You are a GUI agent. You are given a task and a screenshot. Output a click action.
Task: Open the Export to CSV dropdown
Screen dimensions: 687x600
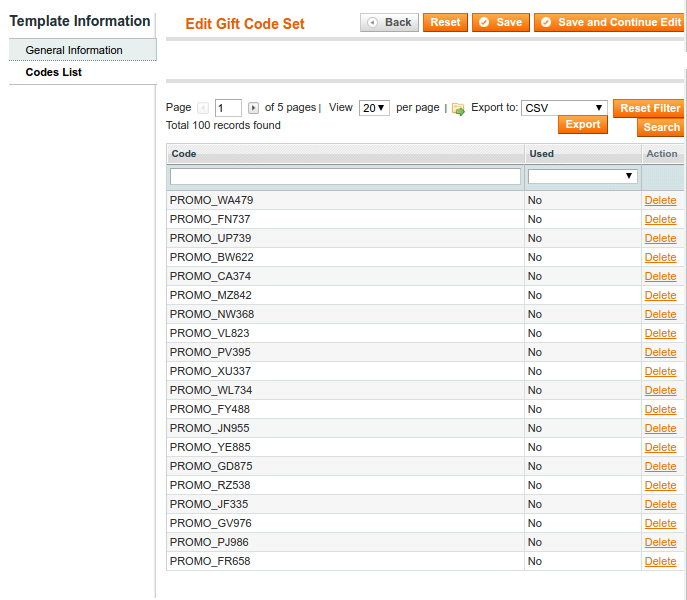564,108
